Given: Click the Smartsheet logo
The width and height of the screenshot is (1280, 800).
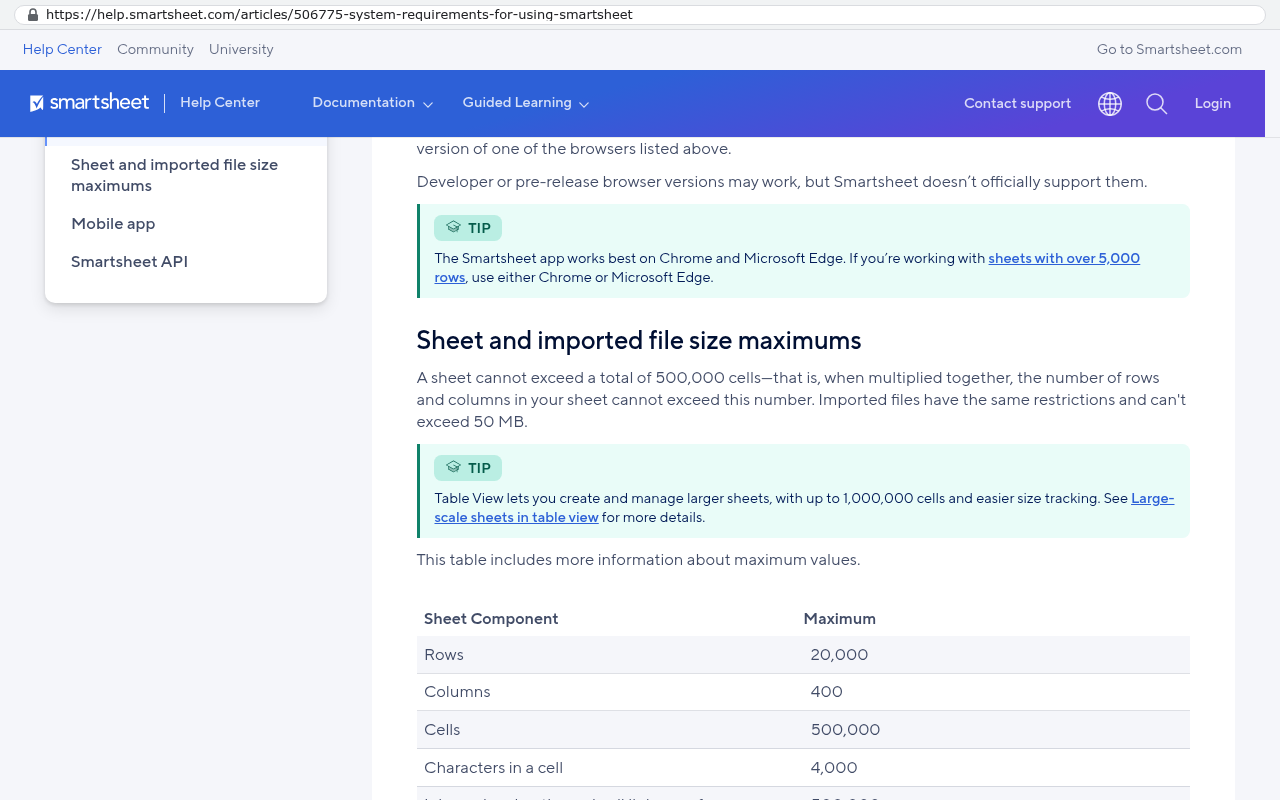Looking at the screenshot, I should (x=90, y=103).
